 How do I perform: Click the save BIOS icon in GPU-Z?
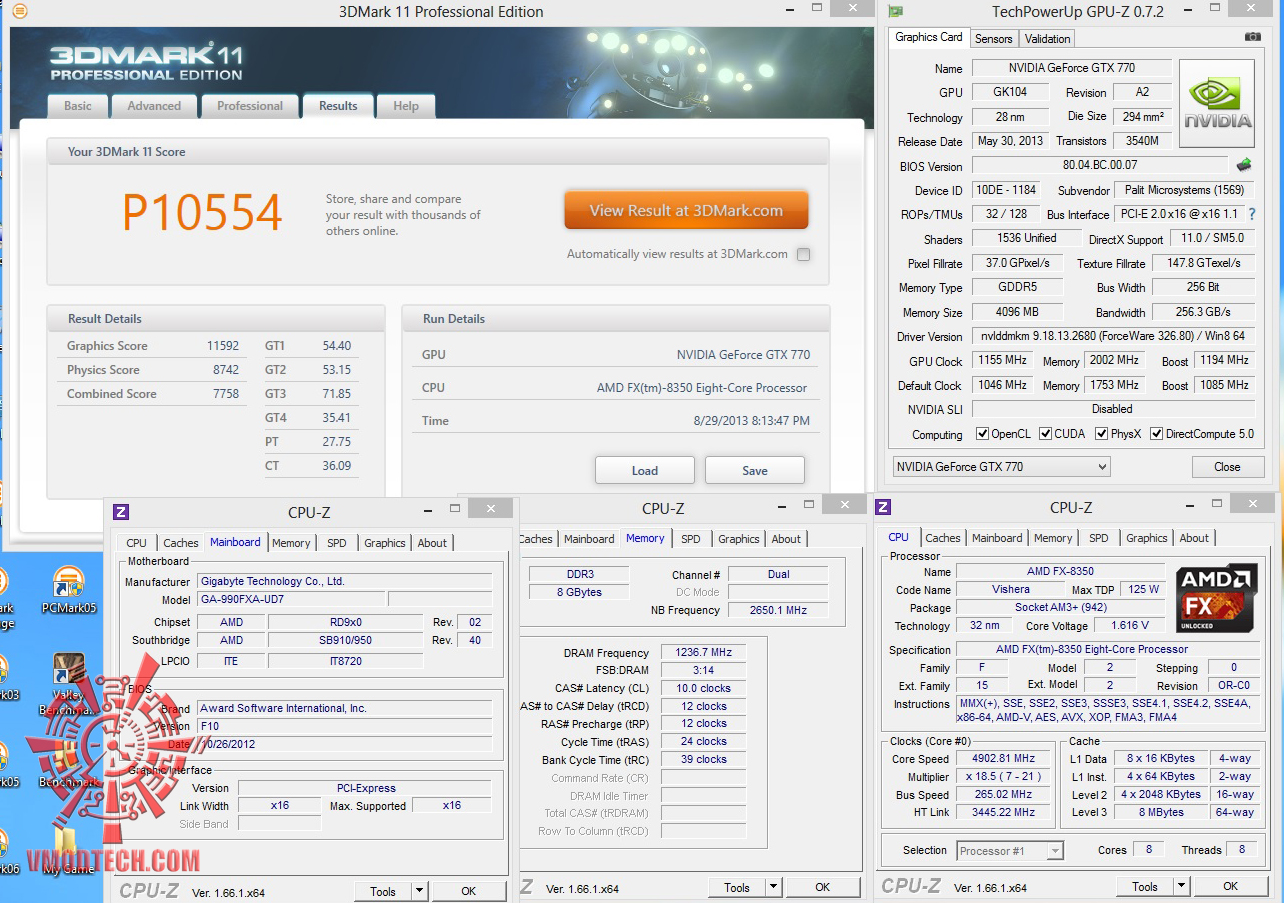(1244, 165)
